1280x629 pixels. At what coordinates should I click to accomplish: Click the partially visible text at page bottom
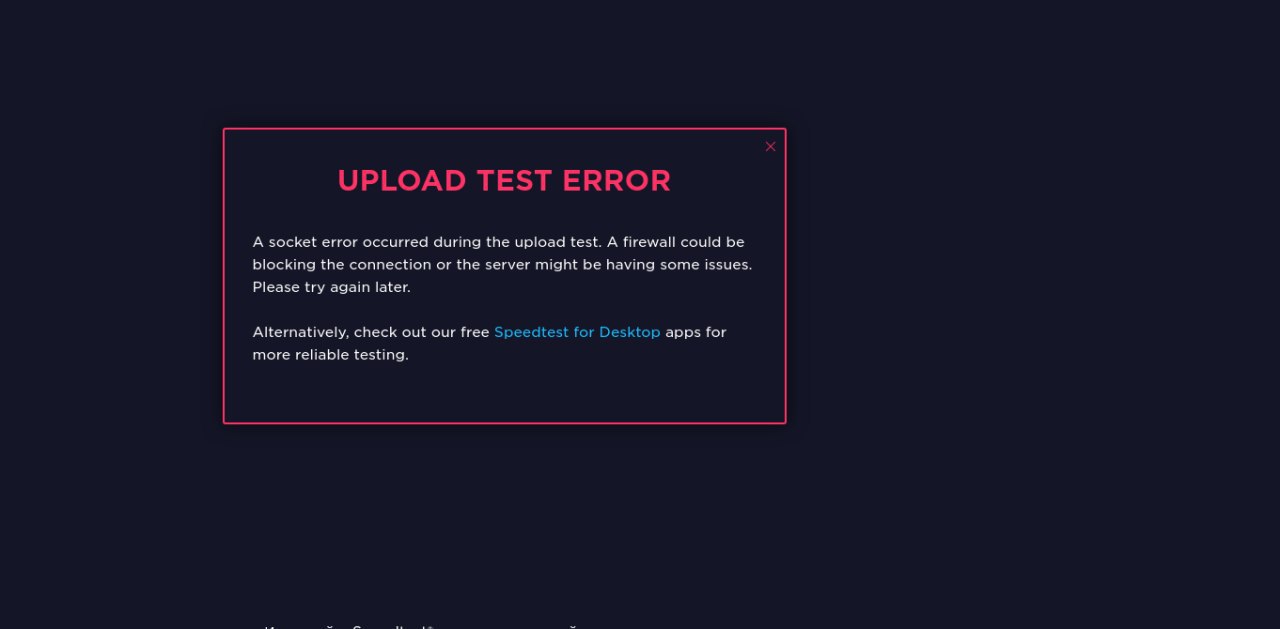pos(420,626)
